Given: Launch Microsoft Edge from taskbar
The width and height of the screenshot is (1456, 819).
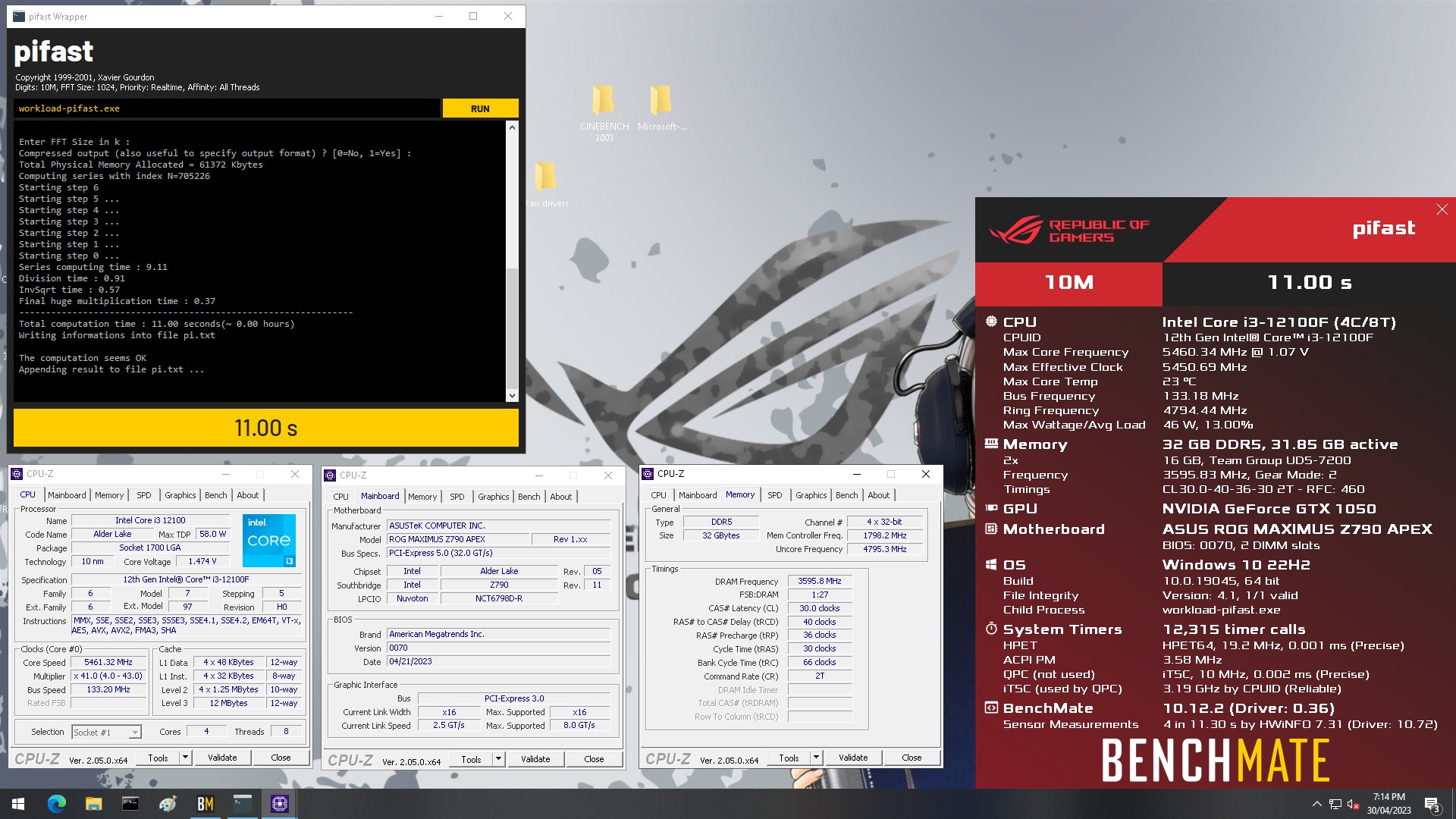Looking at the screenshot, I should click(x=57, y=804).
